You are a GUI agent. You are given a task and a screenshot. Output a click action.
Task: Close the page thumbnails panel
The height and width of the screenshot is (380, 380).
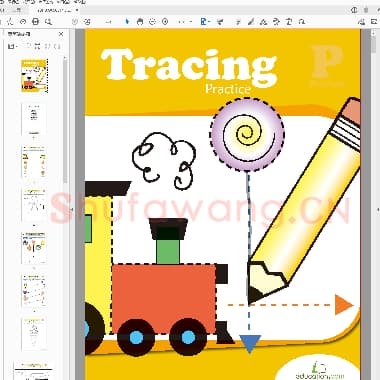(61, 34)
